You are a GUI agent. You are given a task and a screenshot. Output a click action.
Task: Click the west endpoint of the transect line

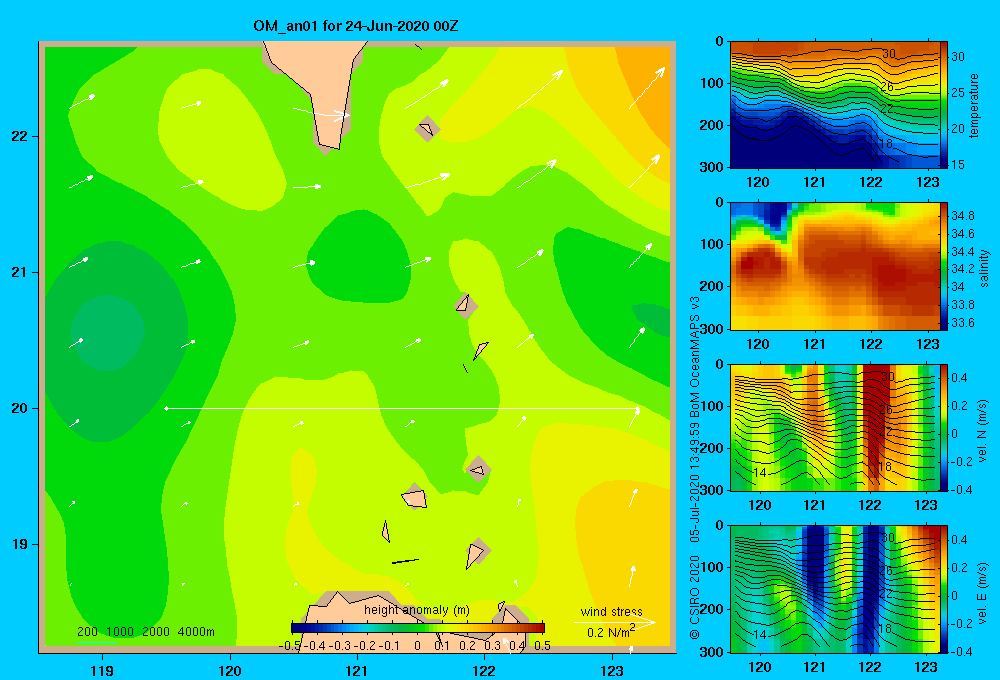pos(166,408)
